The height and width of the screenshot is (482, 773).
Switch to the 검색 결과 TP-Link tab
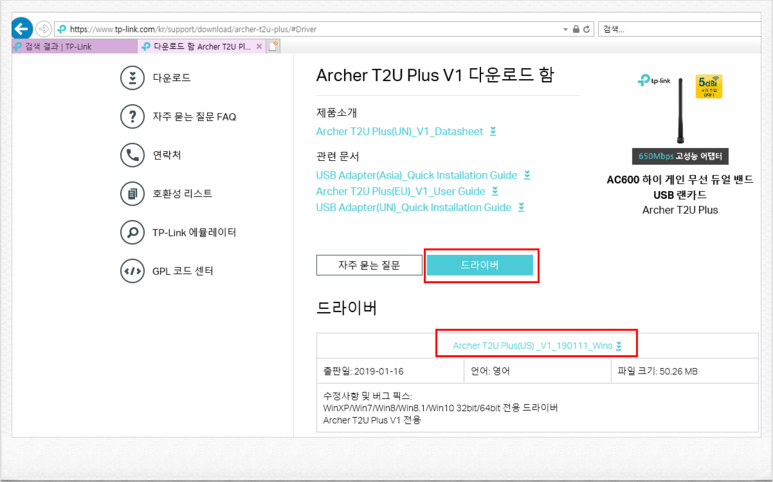[x=74, y=46]
